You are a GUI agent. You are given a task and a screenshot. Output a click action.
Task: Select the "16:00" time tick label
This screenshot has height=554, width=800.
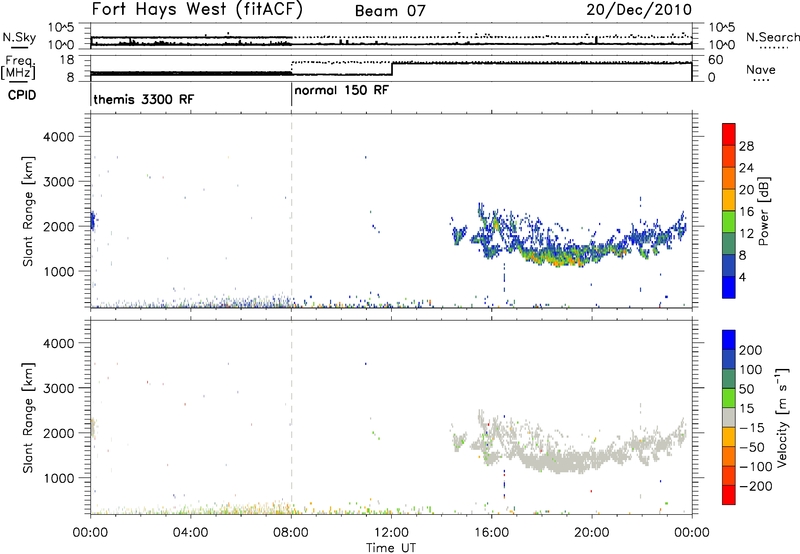(x=491, y=533)
